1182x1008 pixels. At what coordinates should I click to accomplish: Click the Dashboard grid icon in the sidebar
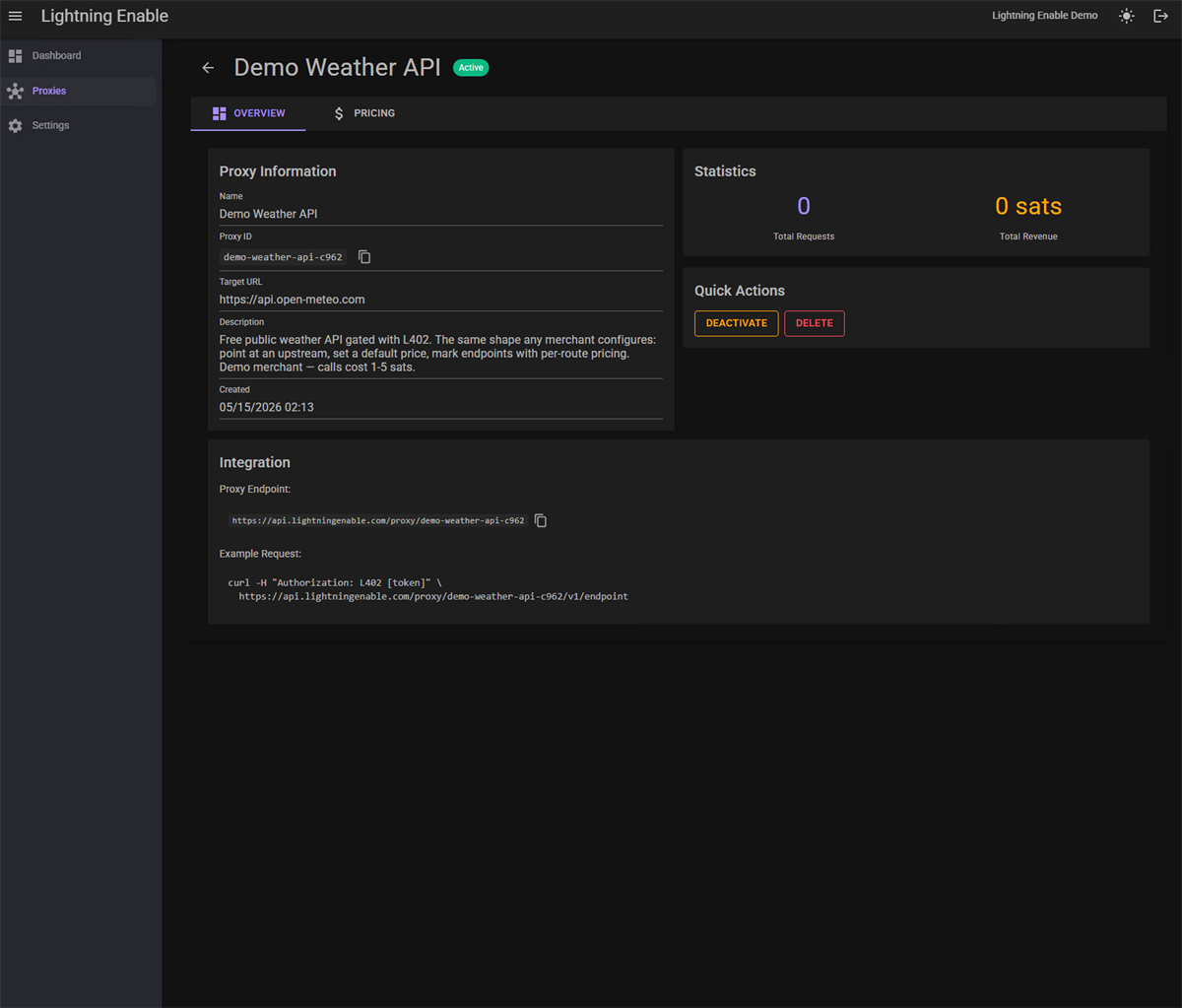(x=15, y=56)
